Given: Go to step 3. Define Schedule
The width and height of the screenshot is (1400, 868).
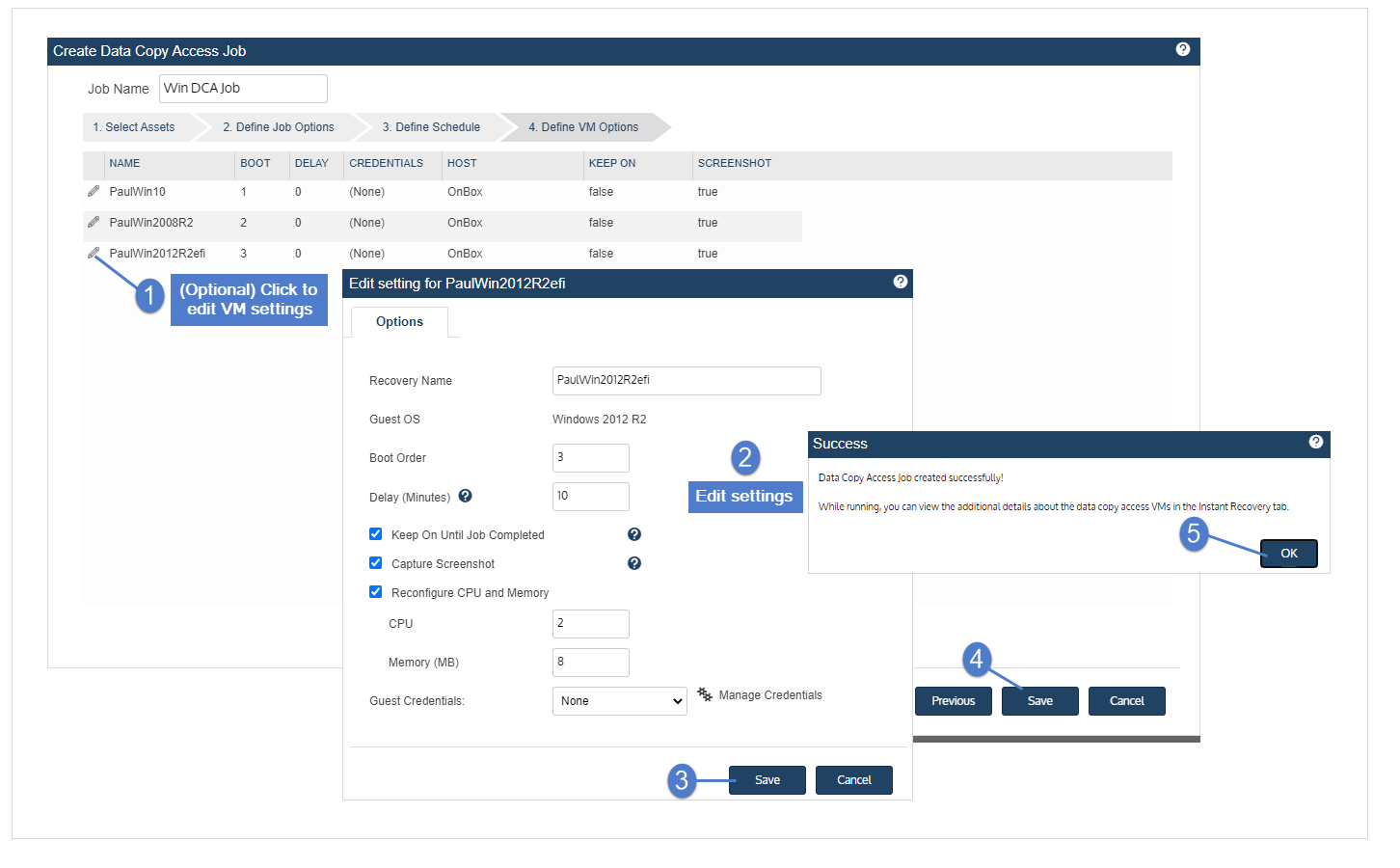Looking at the screenshot, I should 431,127.
